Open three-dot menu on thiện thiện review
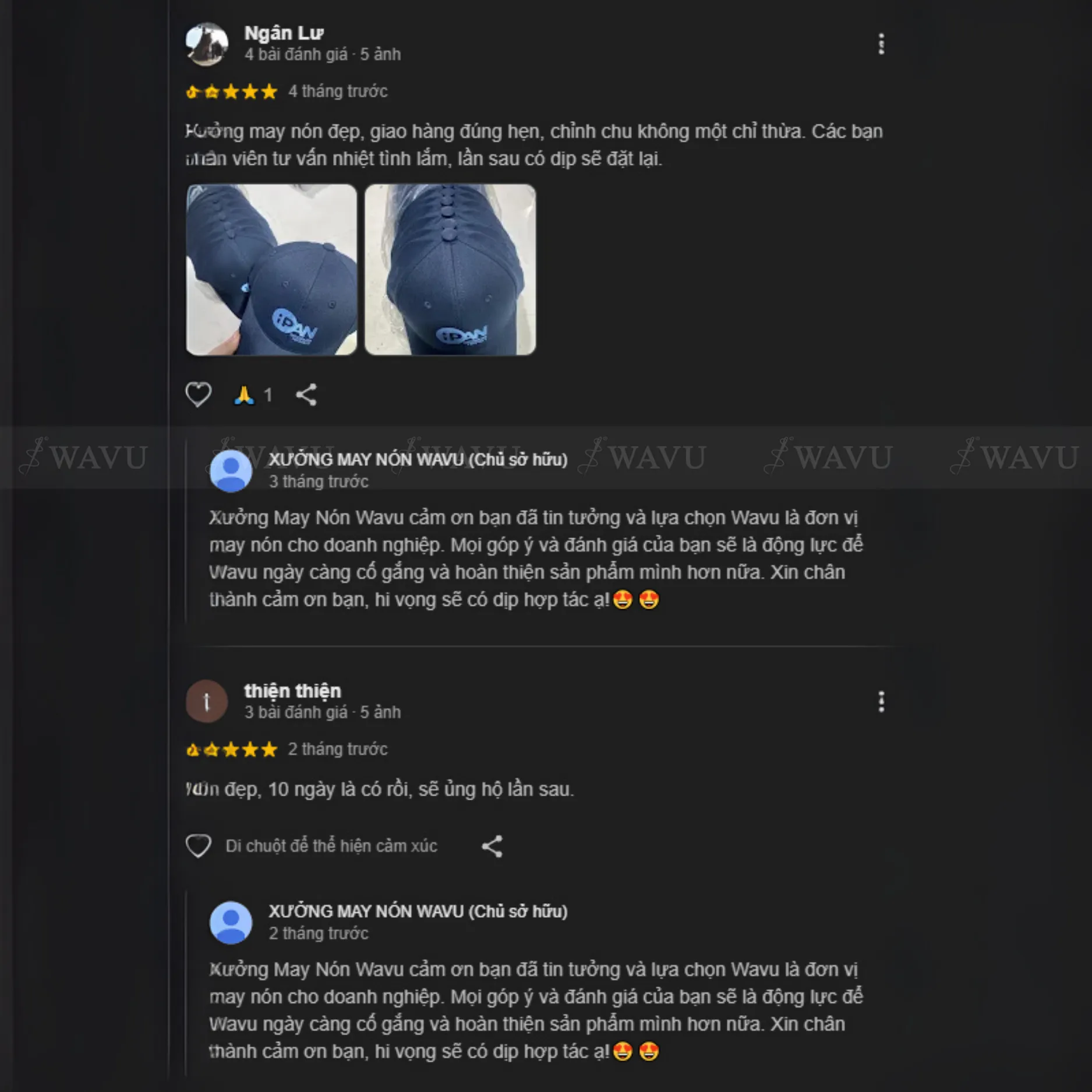 point(881,702)
